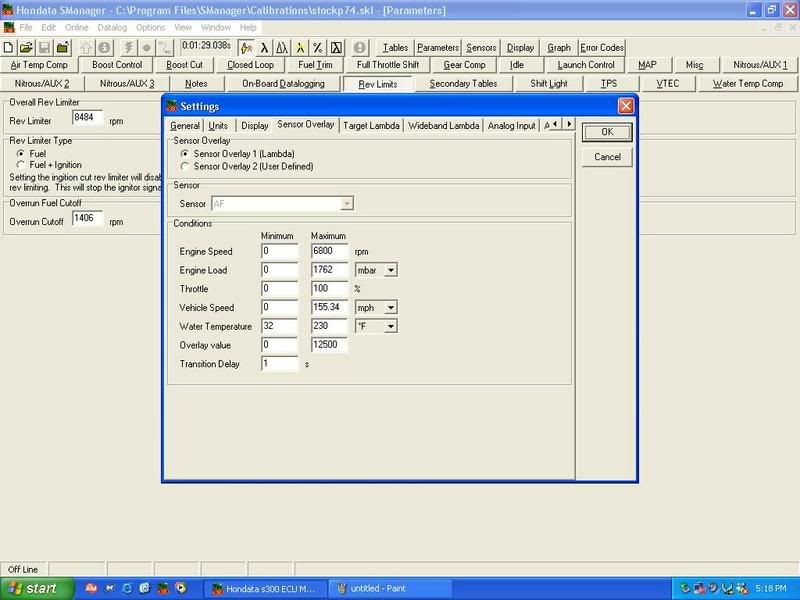Expand the Vehicle Speed mph dropdown
Image resolution: width=800 pixels, height=600 pixels.
pyautogui.click(x=390, y=308)
